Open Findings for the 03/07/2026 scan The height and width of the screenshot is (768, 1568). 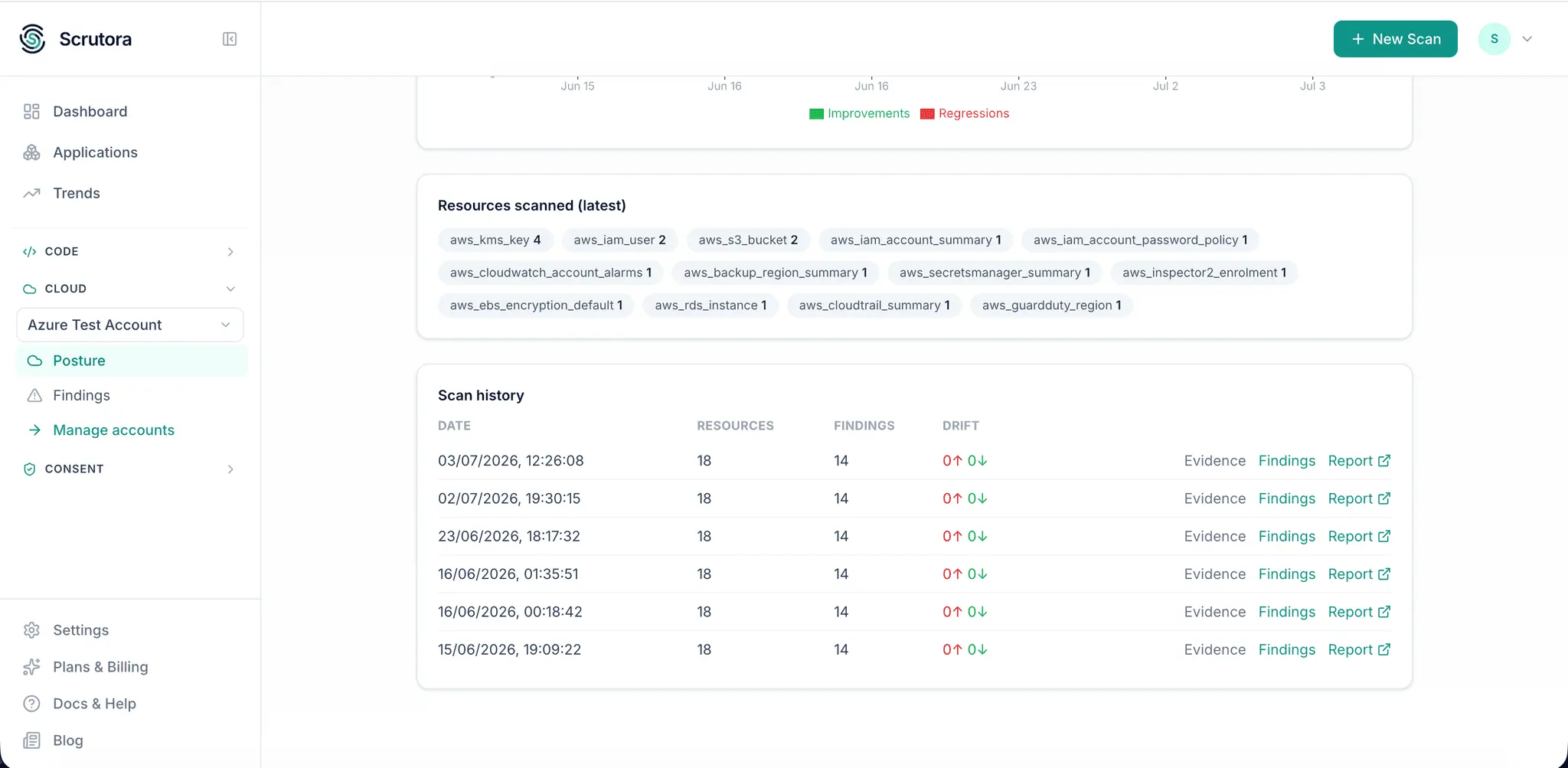[x=1286, y=461]
